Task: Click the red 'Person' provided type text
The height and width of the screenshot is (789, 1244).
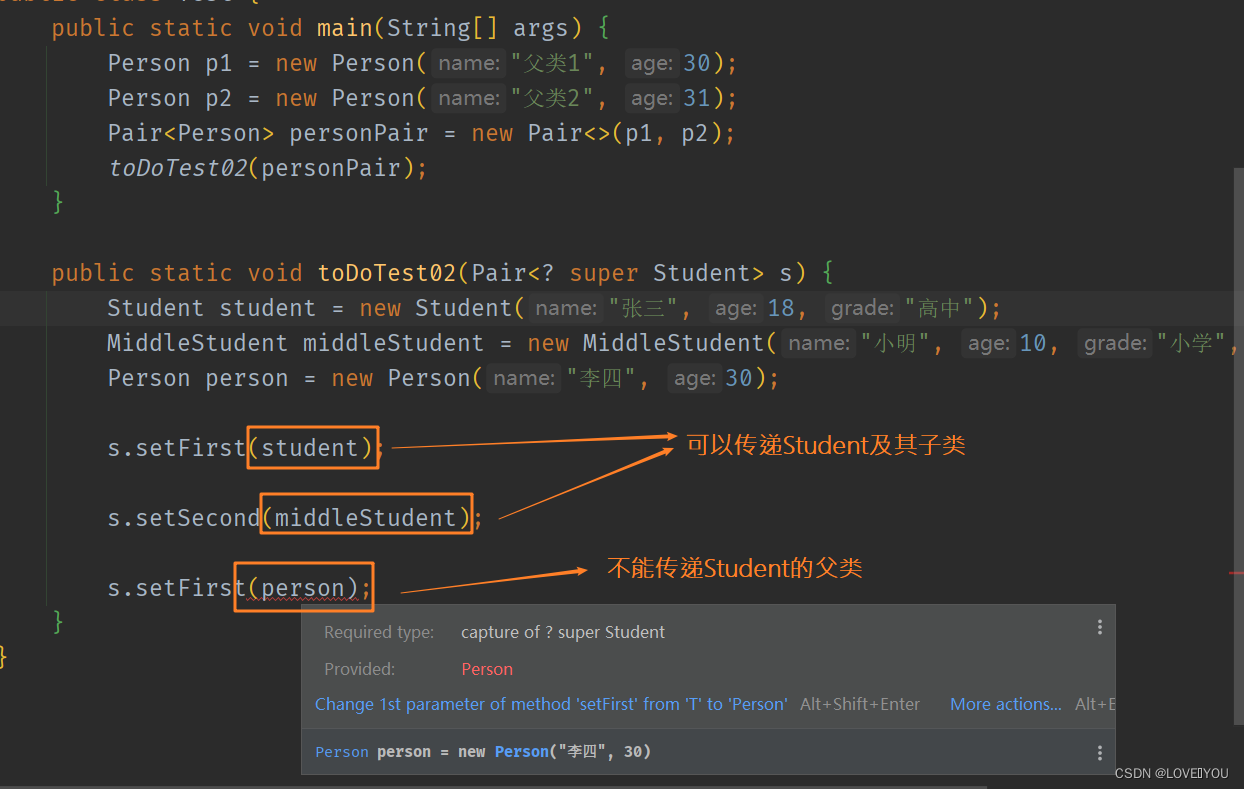Action: 487,669
